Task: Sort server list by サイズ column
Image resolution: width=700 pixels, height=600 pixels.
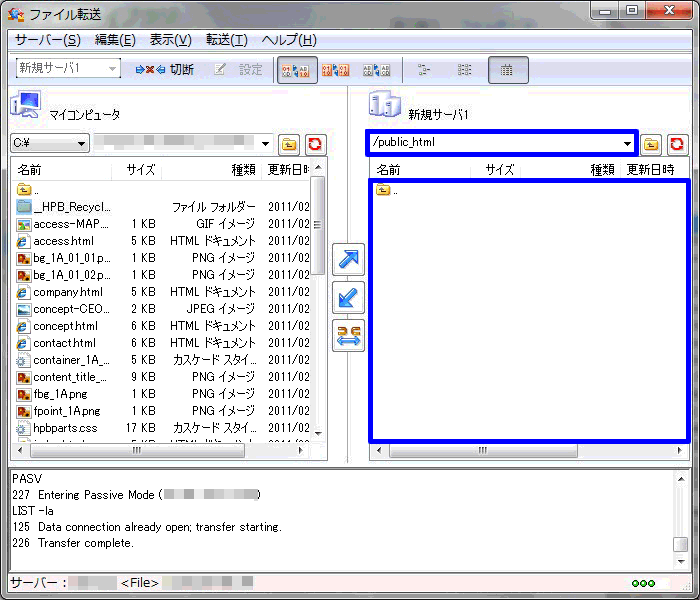Action: coord(495,170)
